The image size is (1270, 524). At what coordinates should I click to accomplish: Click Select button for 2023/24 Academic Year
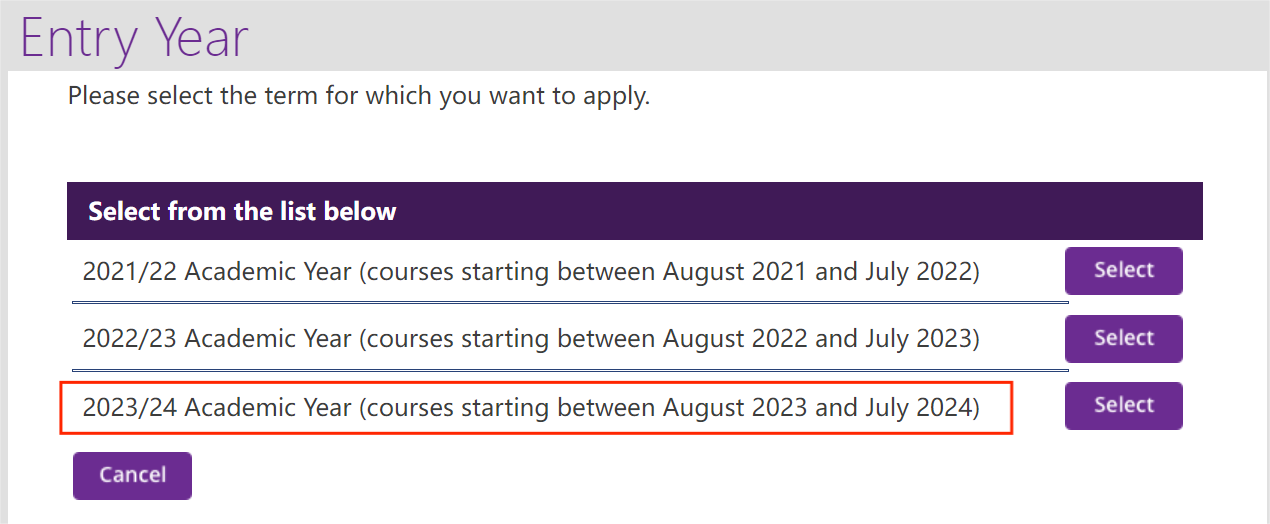tap(1123, 406)
